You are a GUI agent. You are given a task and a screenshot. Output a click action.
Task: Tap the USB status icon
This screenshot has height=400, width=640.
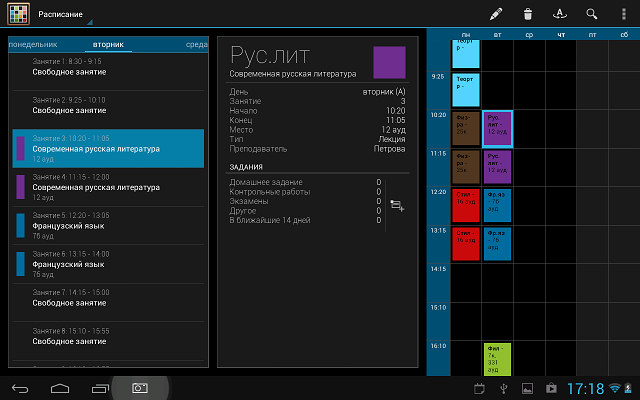[x=504, y=389]
